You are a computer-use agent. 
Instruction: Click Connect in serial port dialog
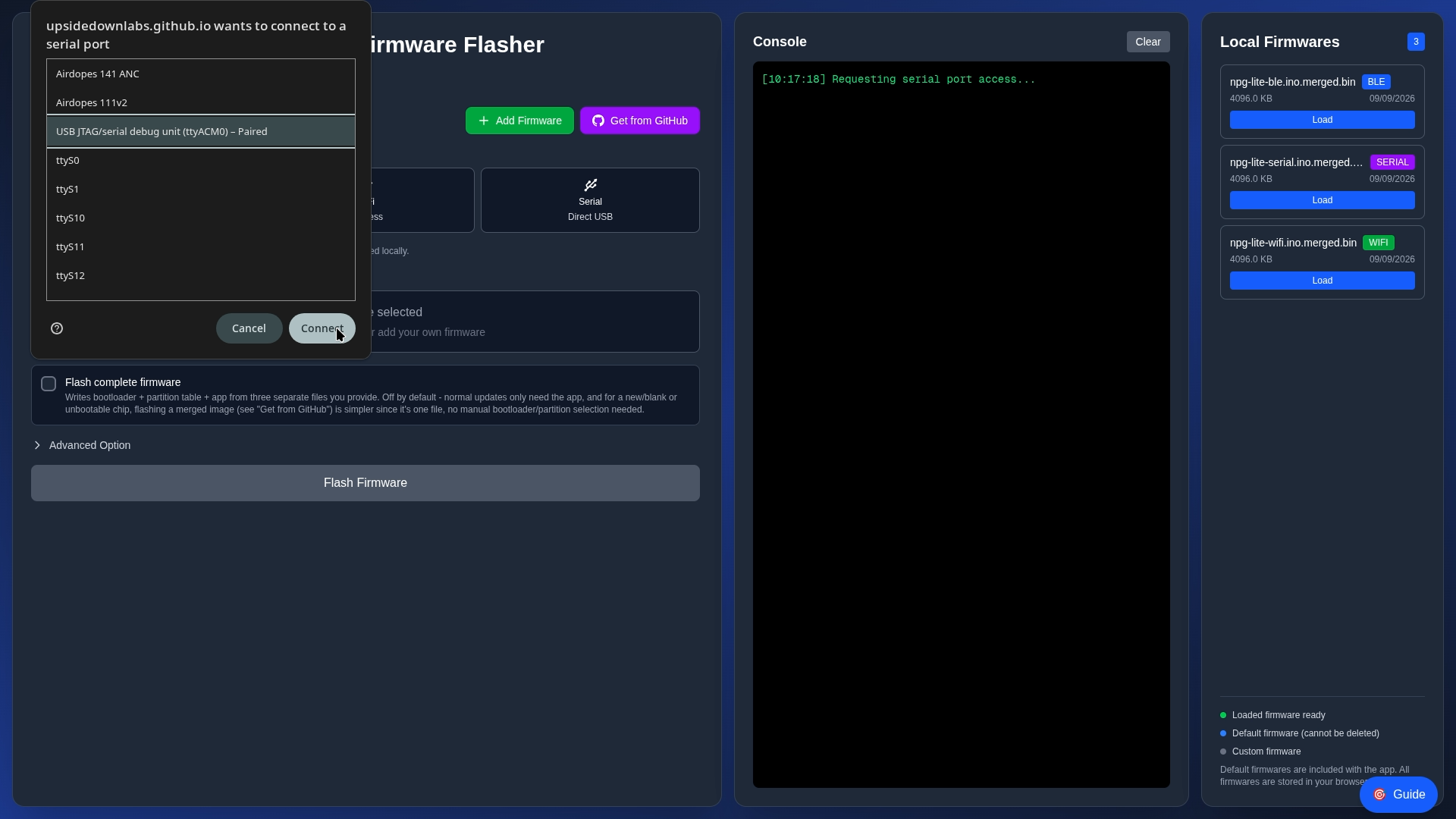(322, 328)
